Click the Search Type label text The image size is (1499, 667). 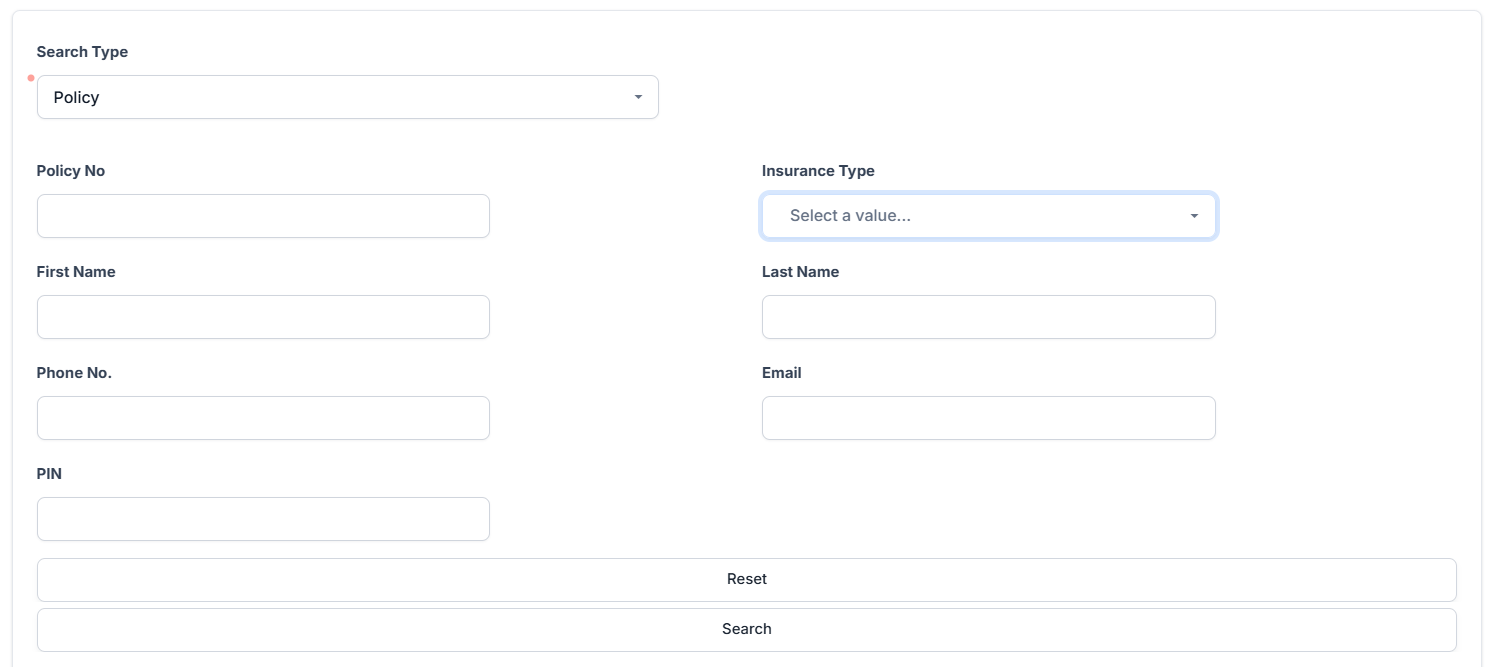[x=82, y=52]
